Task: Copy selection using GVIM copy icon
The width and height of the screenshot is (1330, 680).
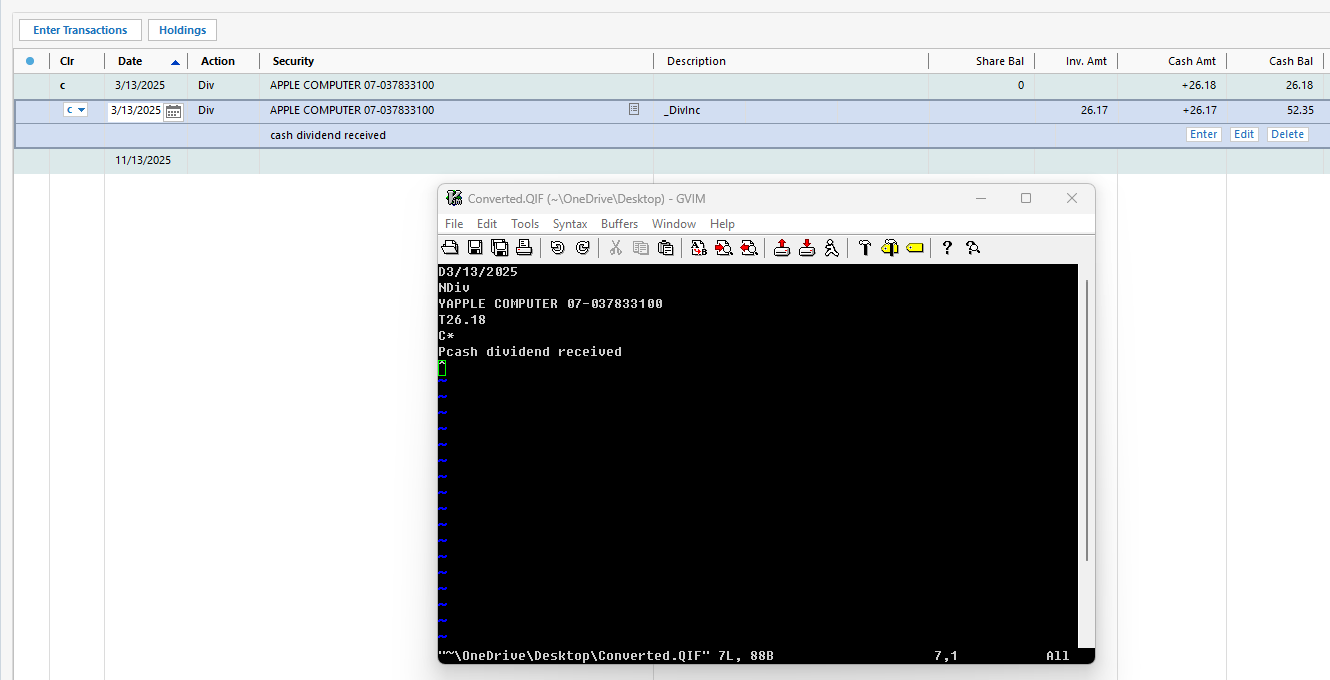Action: click(x=641, y=248)
